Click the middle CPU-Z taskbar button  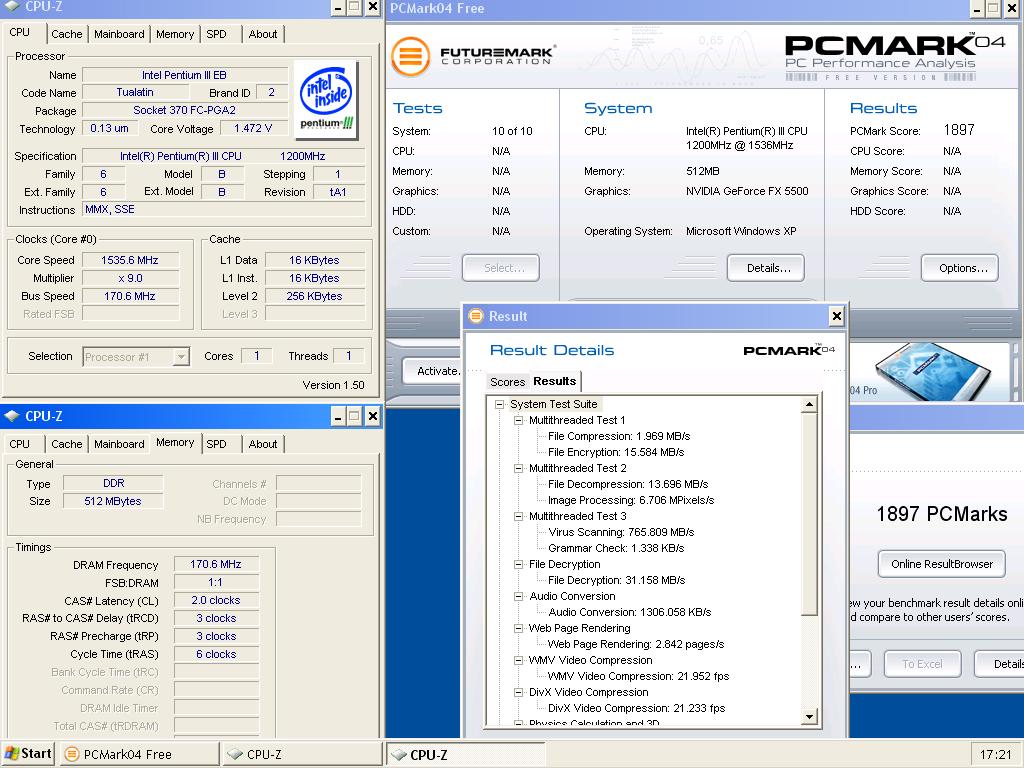tap(302, 754)
